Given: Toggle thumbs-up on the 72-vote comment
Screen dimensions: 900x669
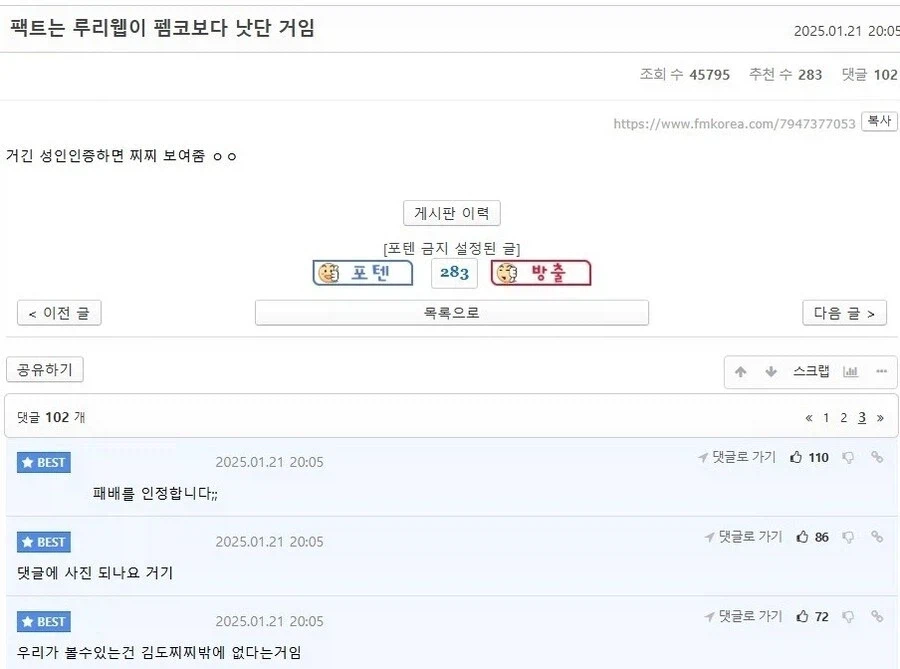Looking at the screenshot, I should click(803, 616).
